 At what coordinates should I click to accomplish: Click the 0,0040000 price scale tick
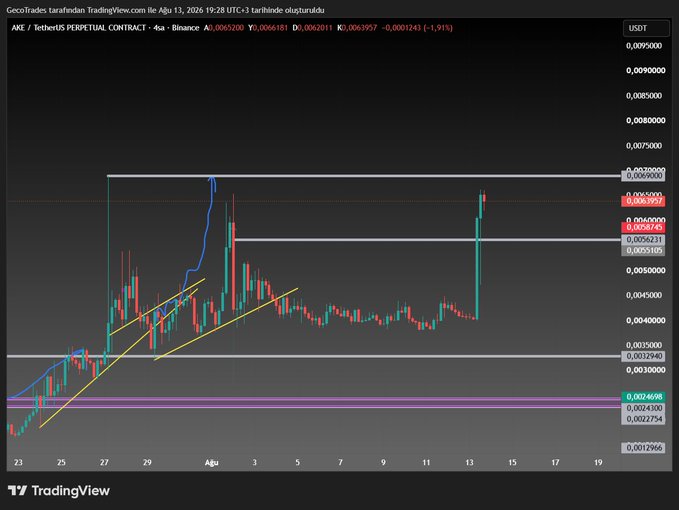(x=645, y=320)
